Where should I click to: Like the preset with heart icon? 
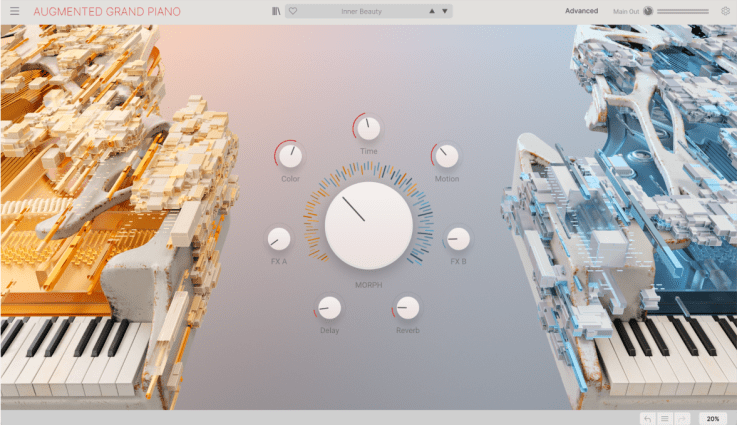293,11
